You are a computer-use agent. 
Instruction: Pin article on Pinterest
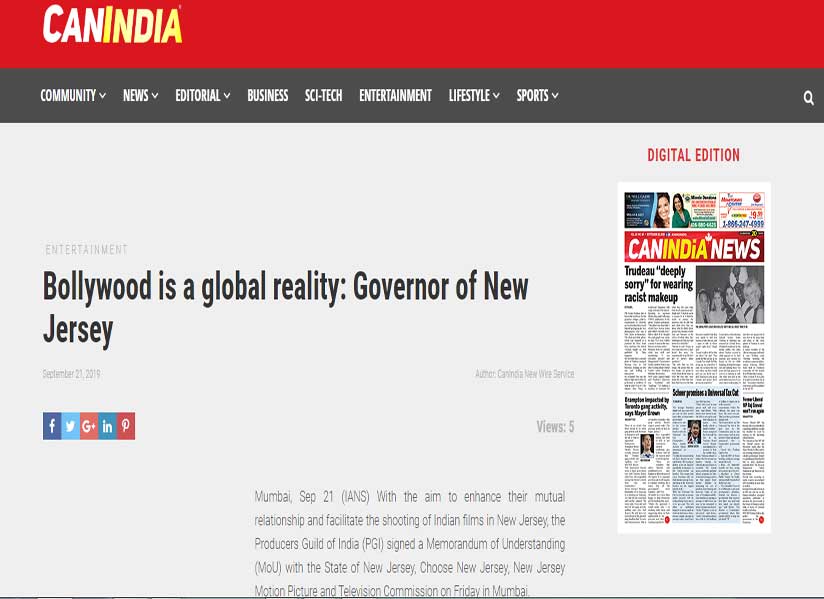pyautogui.click(x=126, y=426)
